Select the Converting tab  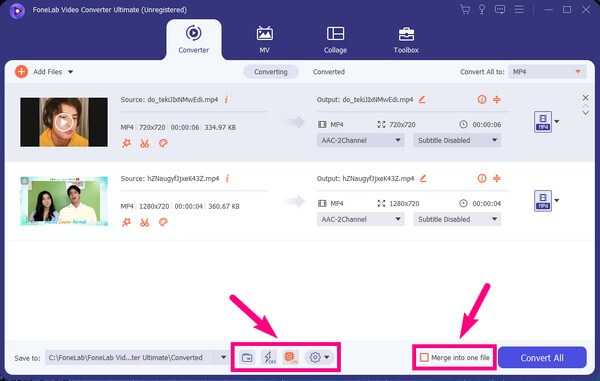pos(271,72)
